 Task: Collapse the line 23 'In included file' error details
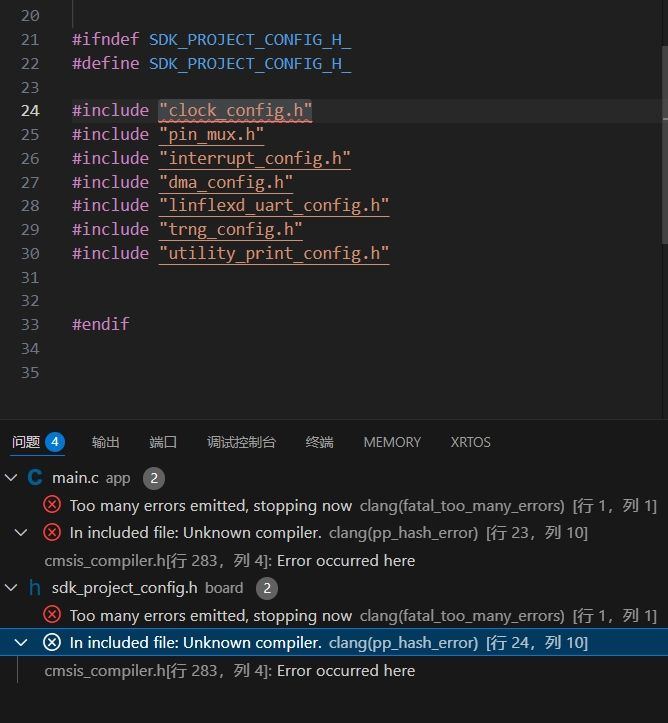22,533
